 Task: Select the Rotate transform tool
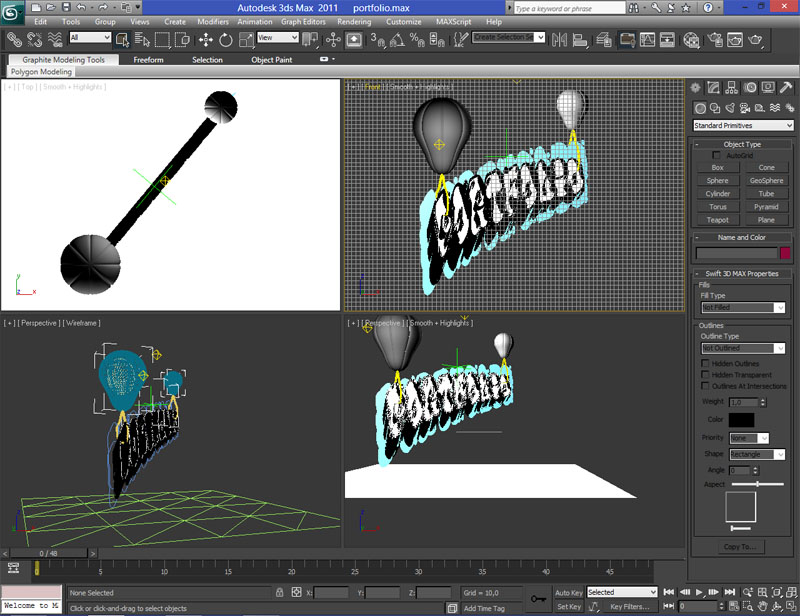225,40
